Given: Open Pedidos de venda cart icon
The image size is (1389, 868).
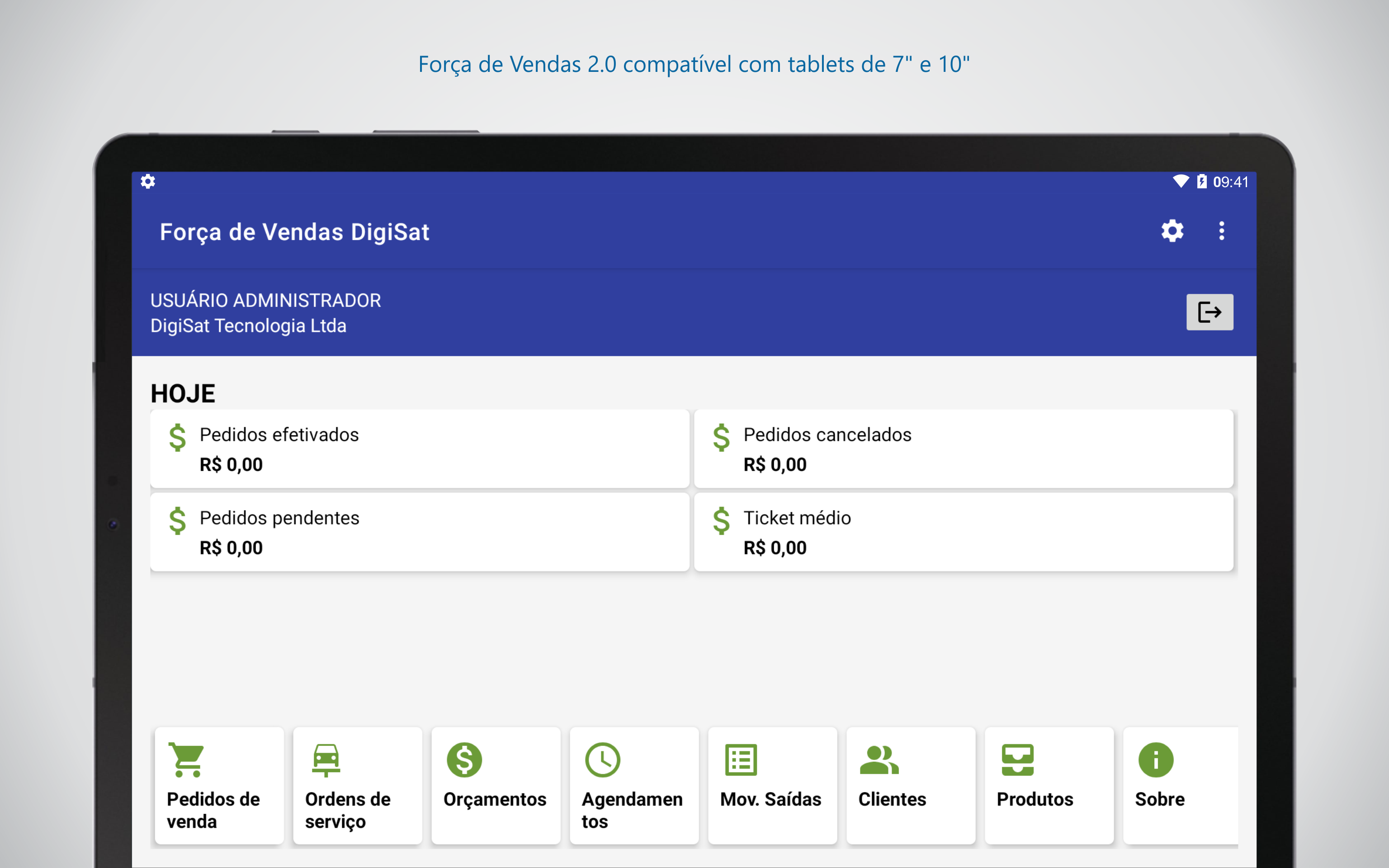Looking at the screenshot, I should click(x=187, y=759).
